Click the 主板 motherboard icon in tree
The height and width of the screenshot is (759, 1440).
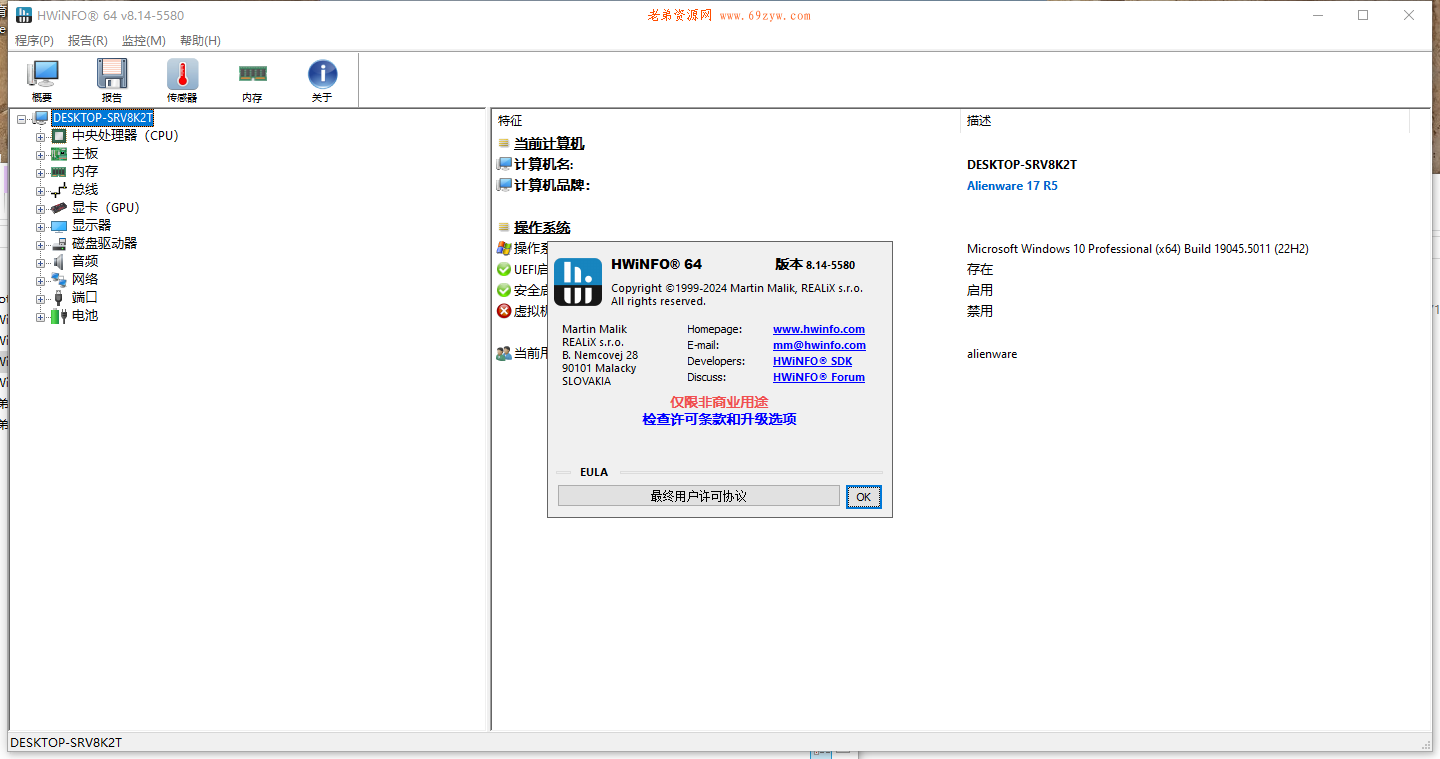(59, 154)
